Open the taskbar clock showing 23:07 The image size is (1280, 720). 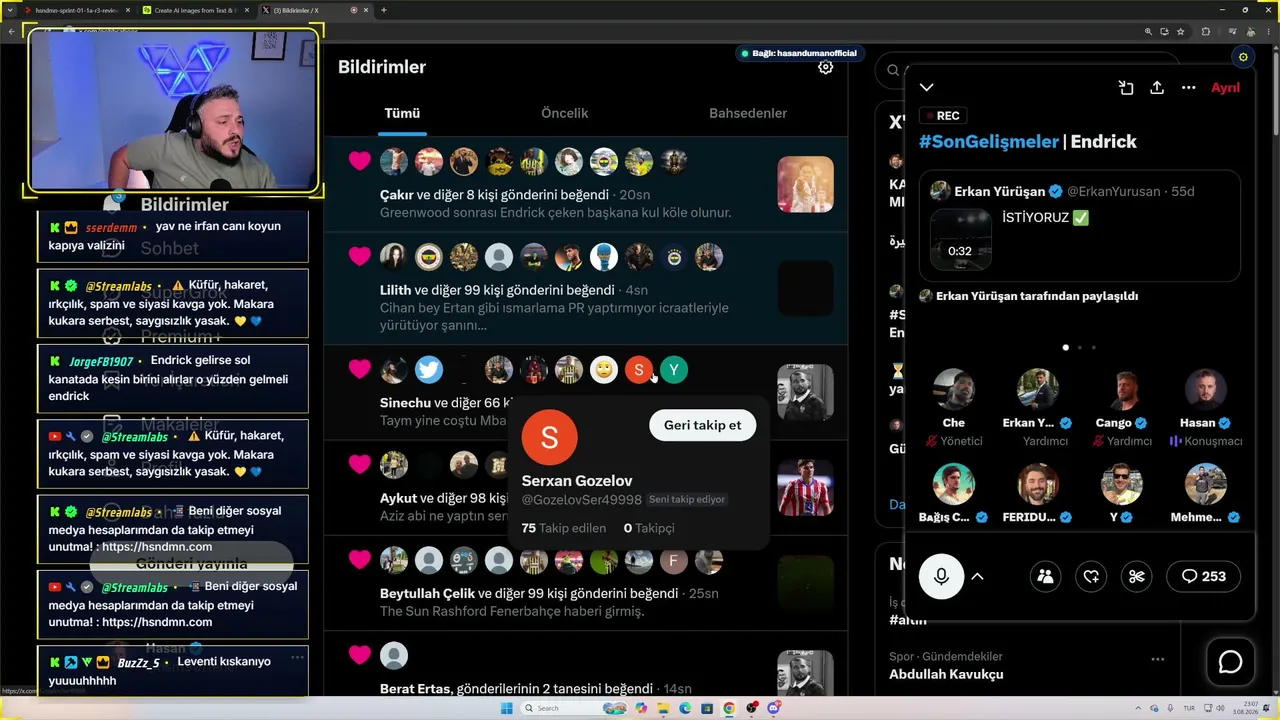pos(1244,708)
